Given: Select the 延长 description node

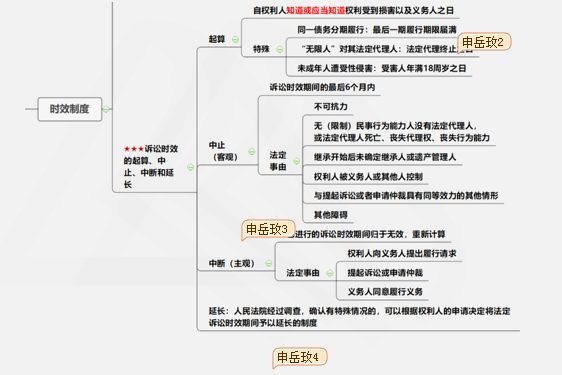Looking at the screenshot, I should pyautogui.click(x=359, y=317).
